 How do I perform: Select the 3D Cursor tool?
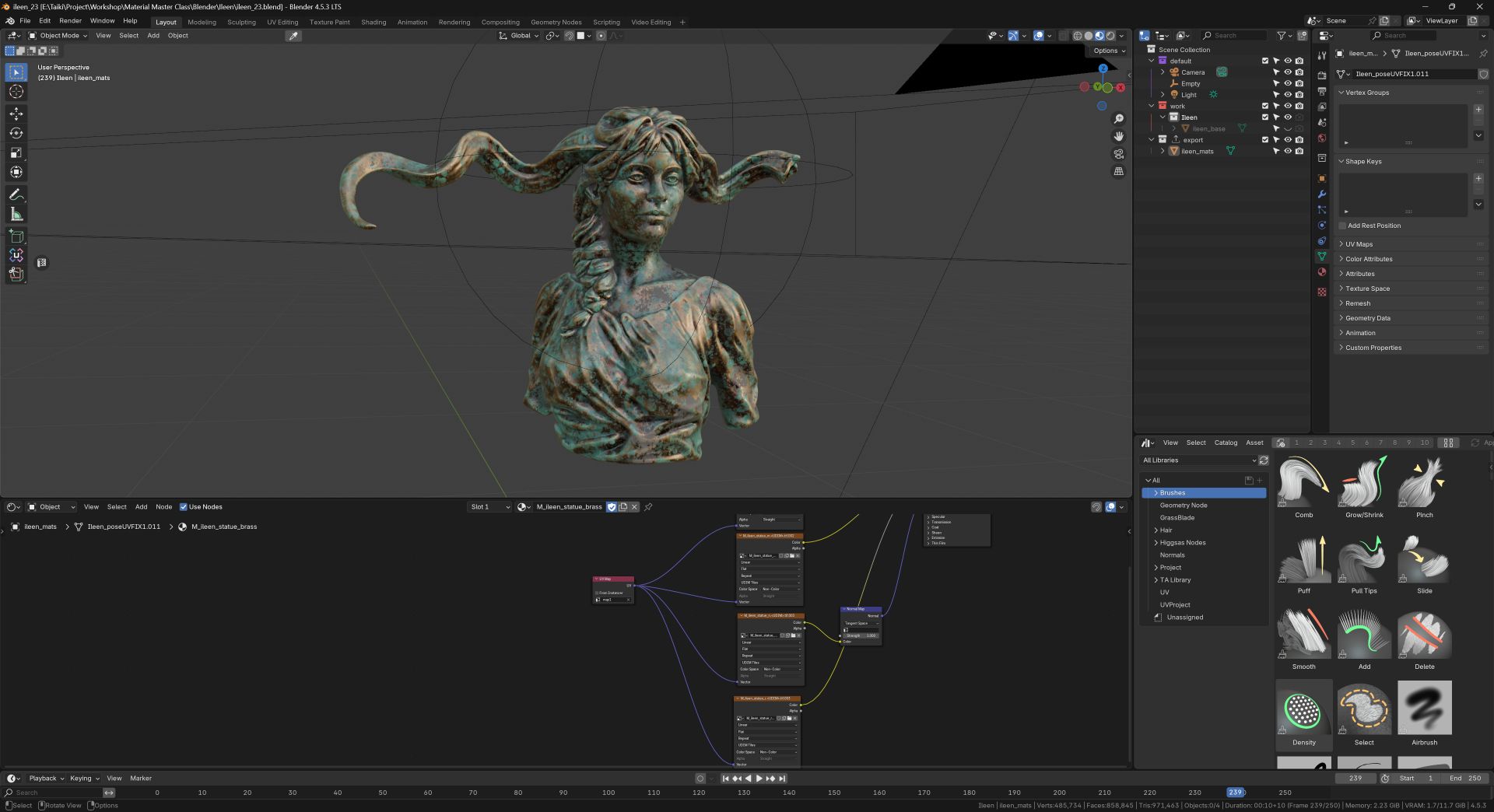click(x=16, y=92)
